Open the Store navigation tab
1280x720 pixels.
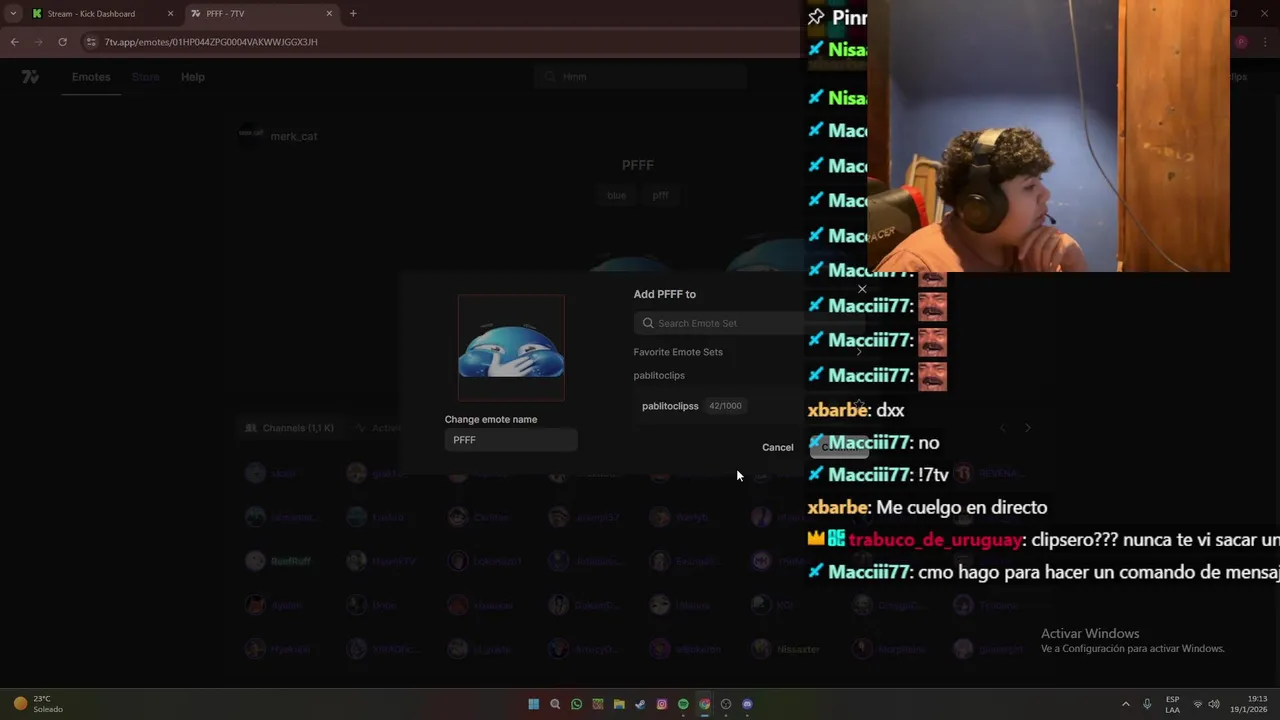tap(145, 77)
